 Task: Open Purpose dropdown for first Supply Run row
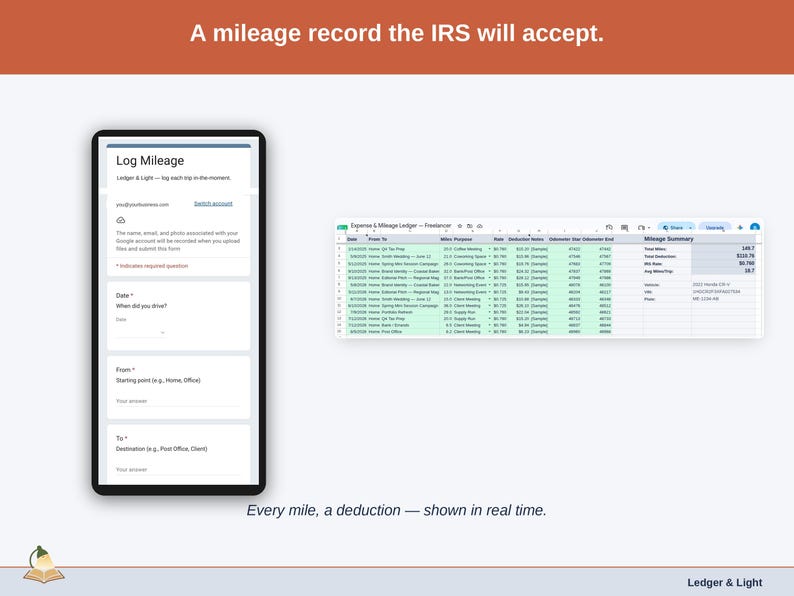click(489, 312)
